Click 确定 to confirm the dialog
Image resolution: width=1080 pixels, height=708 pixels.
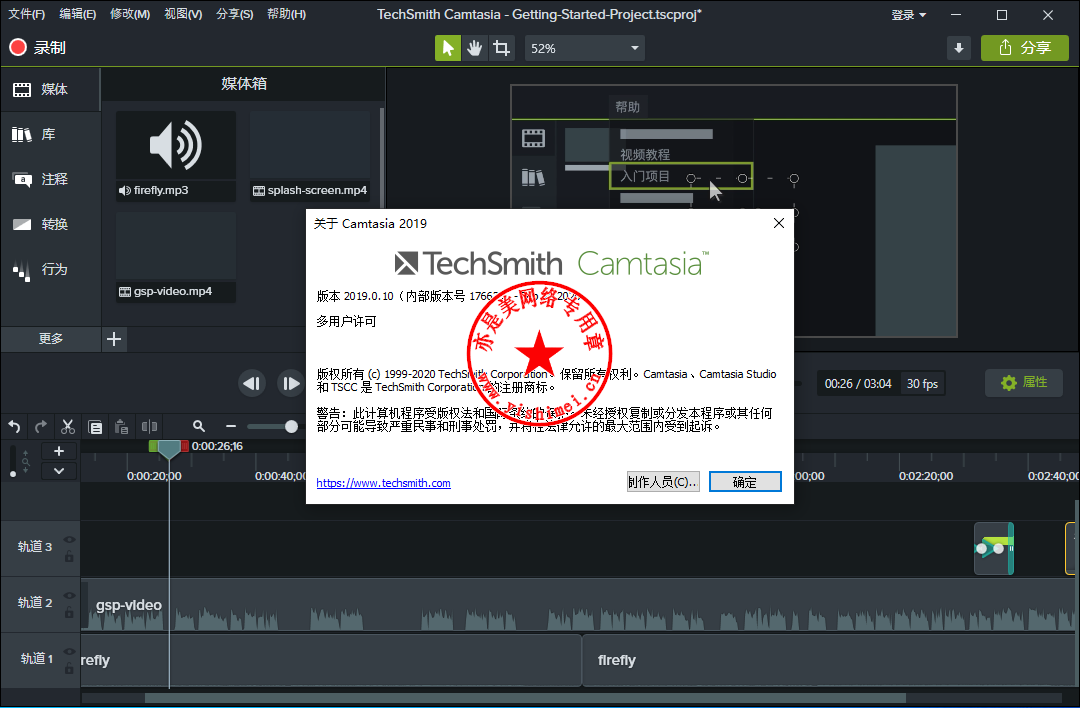[x=745, y=481]
